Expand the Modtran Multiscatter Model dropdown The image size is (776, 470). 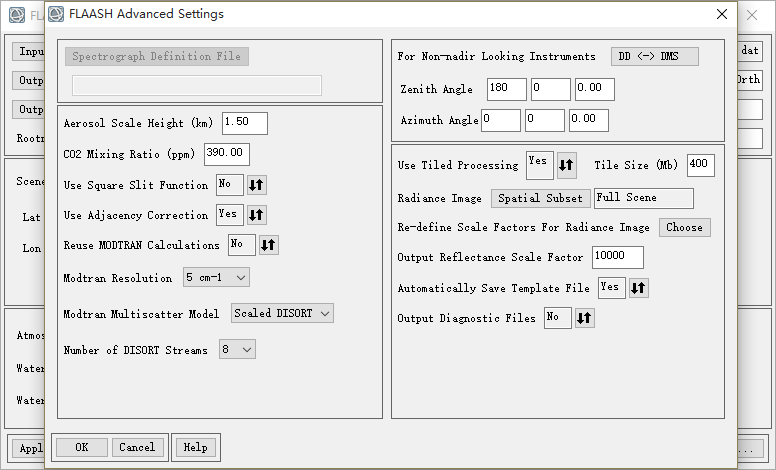coord(282,314)
